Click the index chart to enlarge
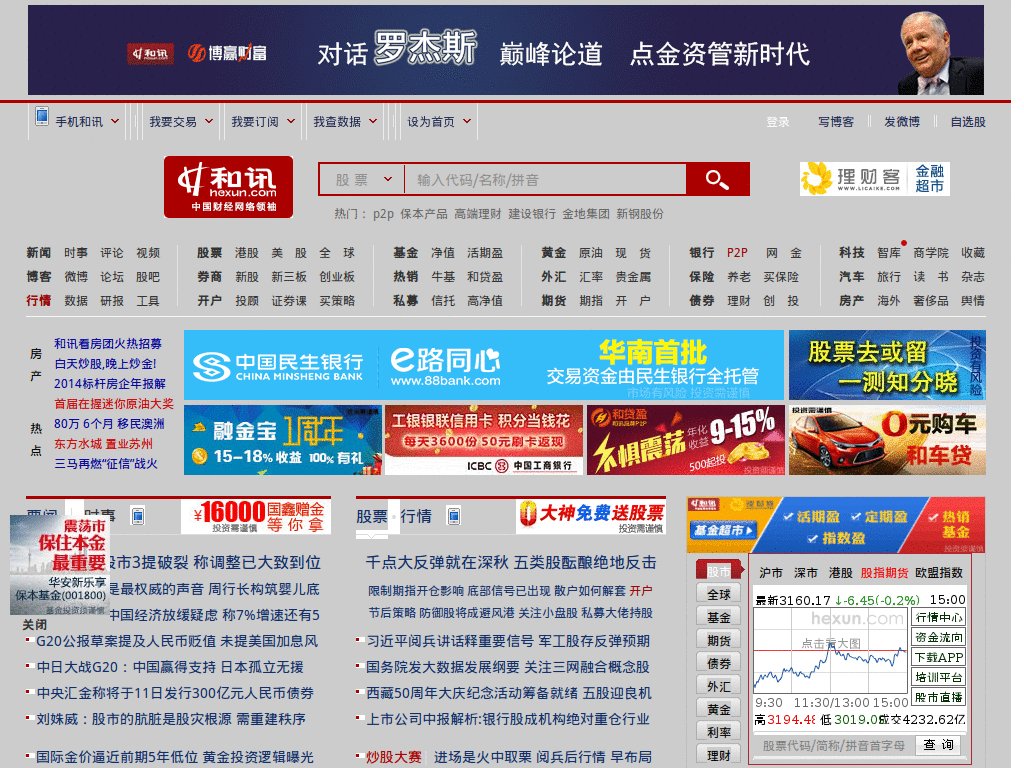Image resolution: width=1024 pixels, height=768 pixels. click(831, 651)
